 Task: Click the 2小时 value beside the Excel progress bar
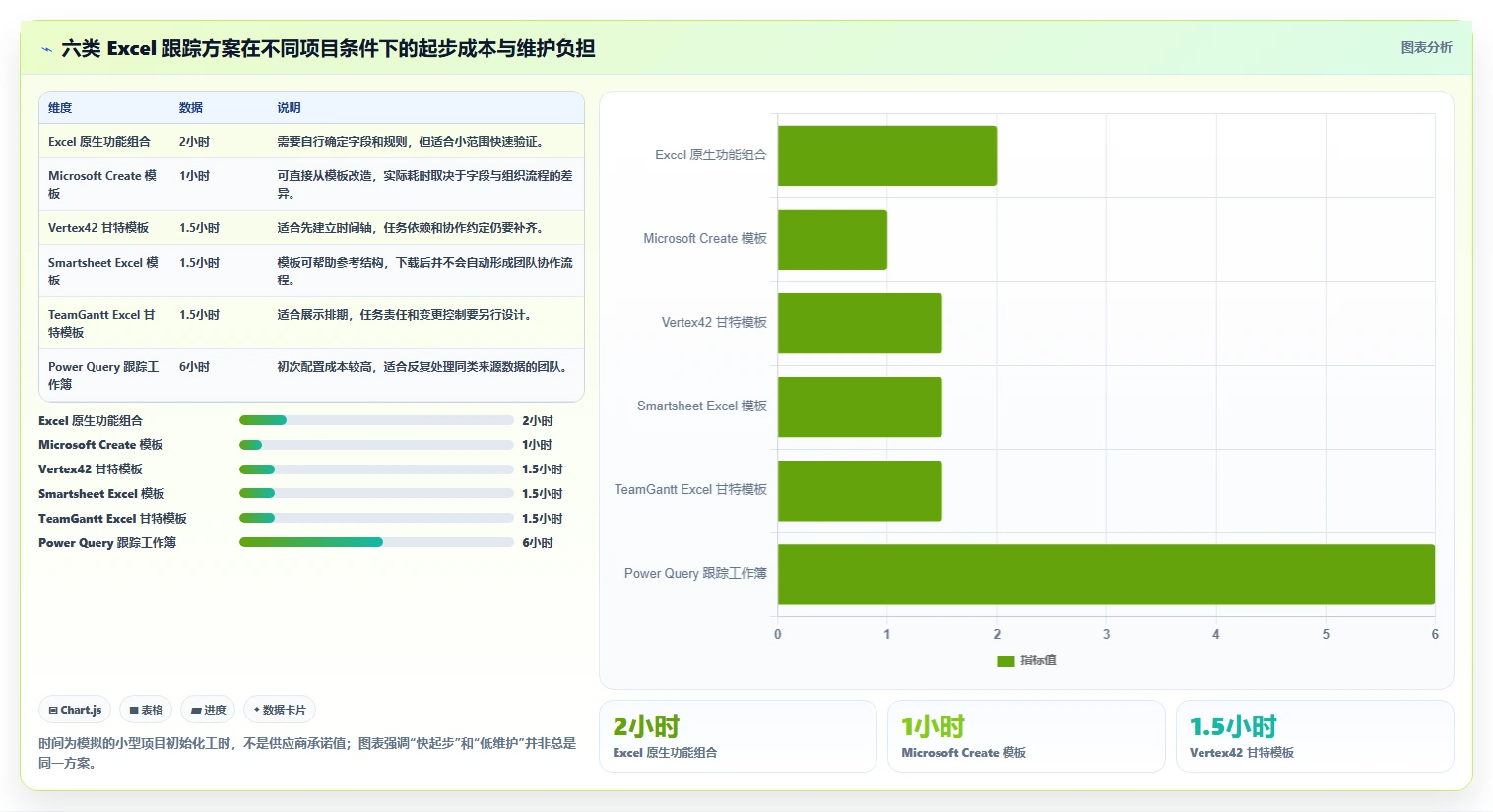[538, 421]
